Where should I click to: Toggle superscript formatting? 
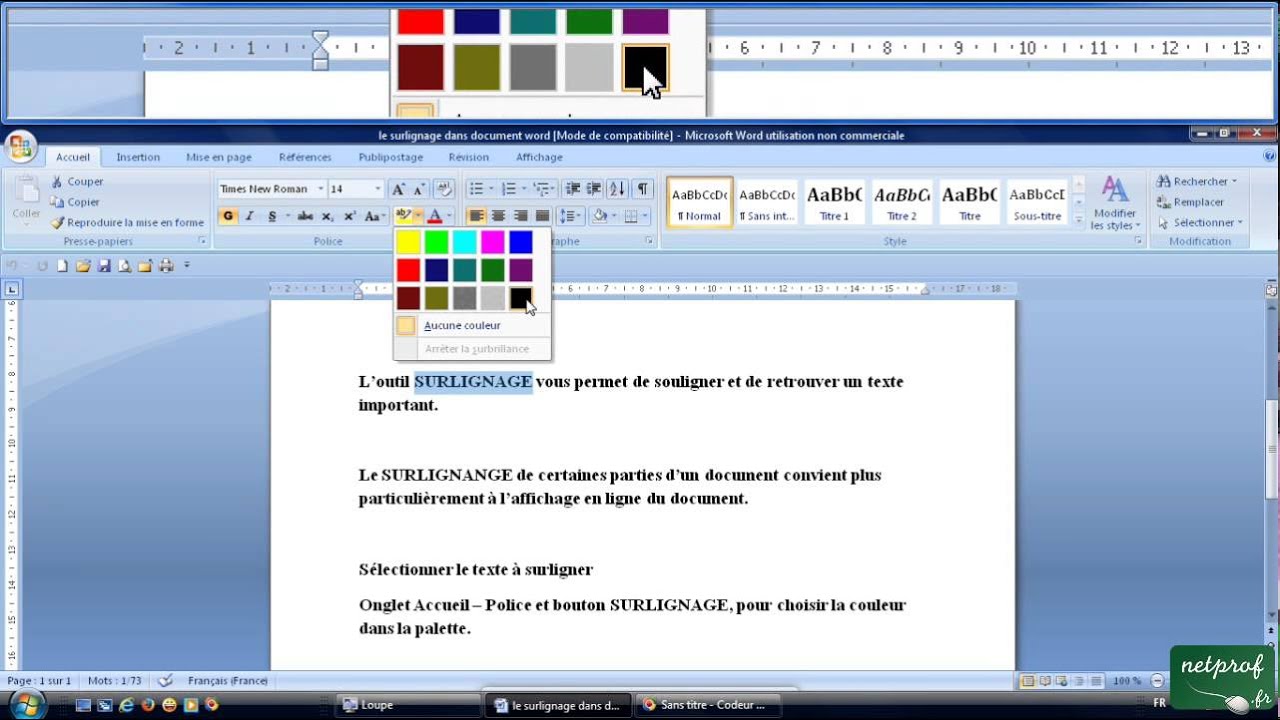point(349,216)
